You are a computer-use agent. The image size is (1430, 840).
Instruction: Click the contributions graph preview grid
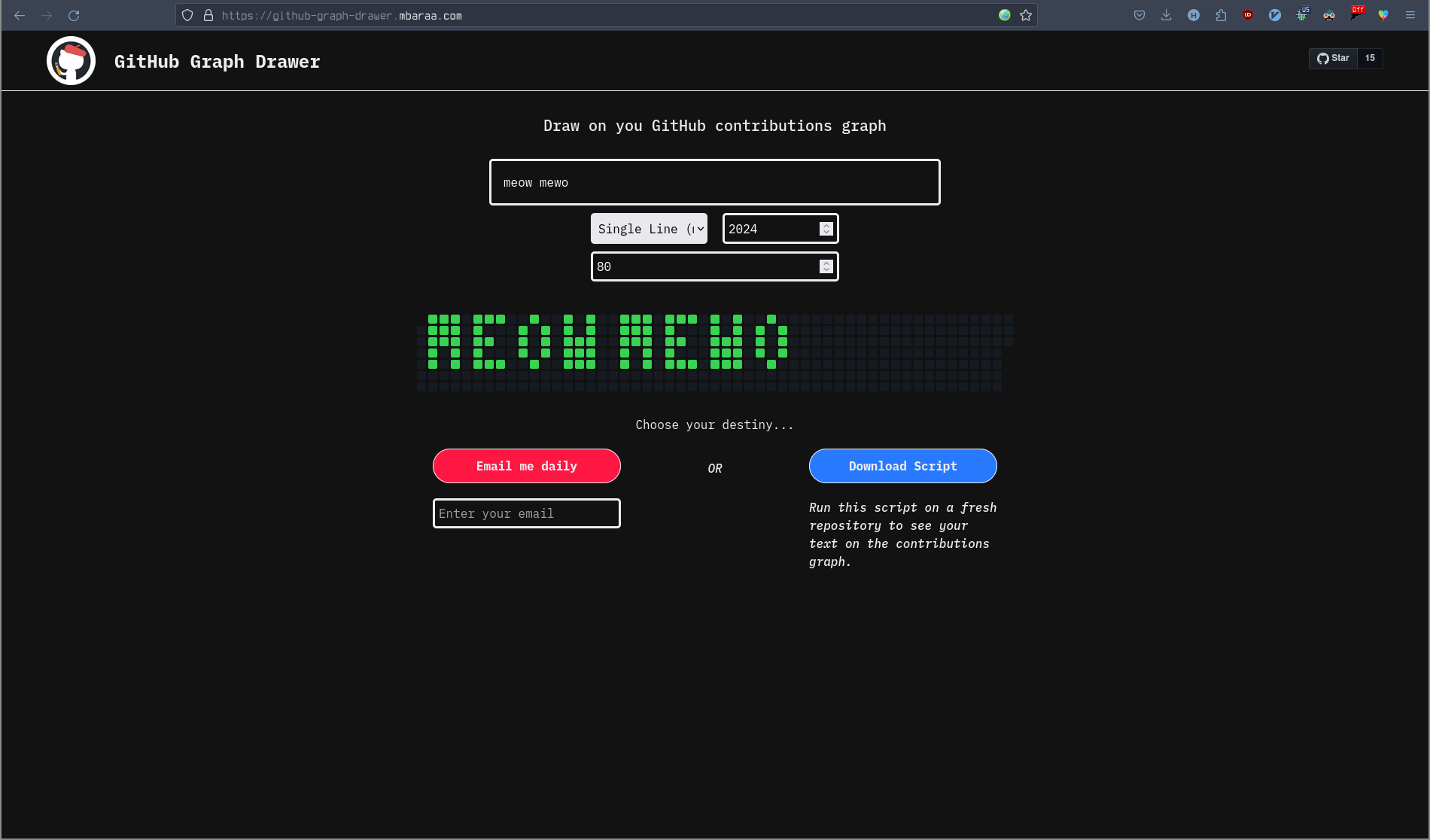pos(714,353)
